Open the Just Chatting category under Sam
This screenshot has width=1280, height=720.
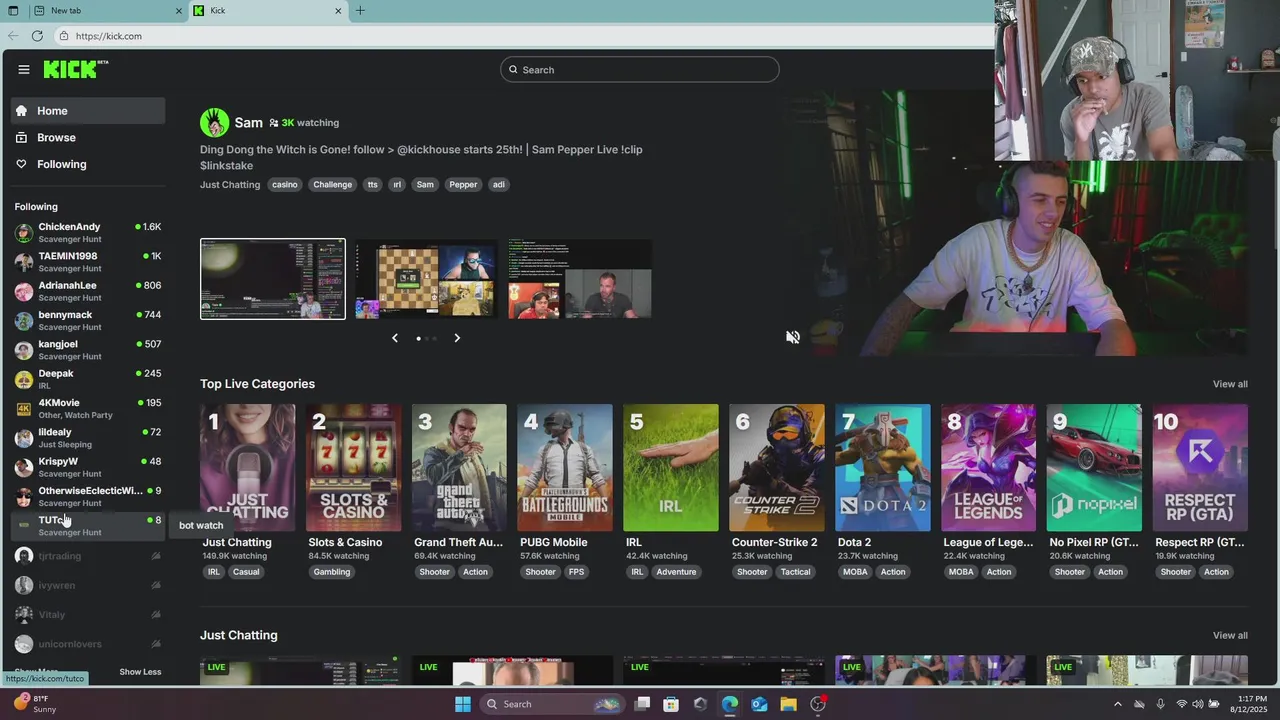point(230,185)
